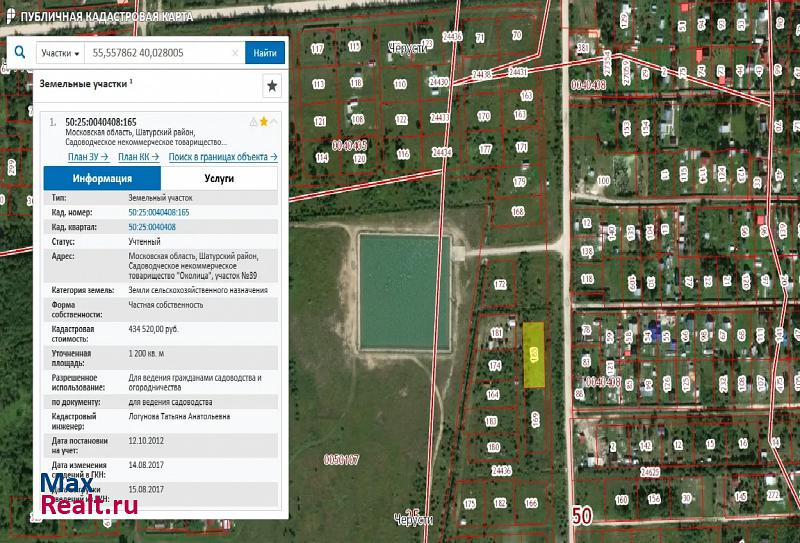Image resolution: width=800 pixels, height=543 pixels.
Task: Click Поиск в границах объекта link
Action: (221, 157)
